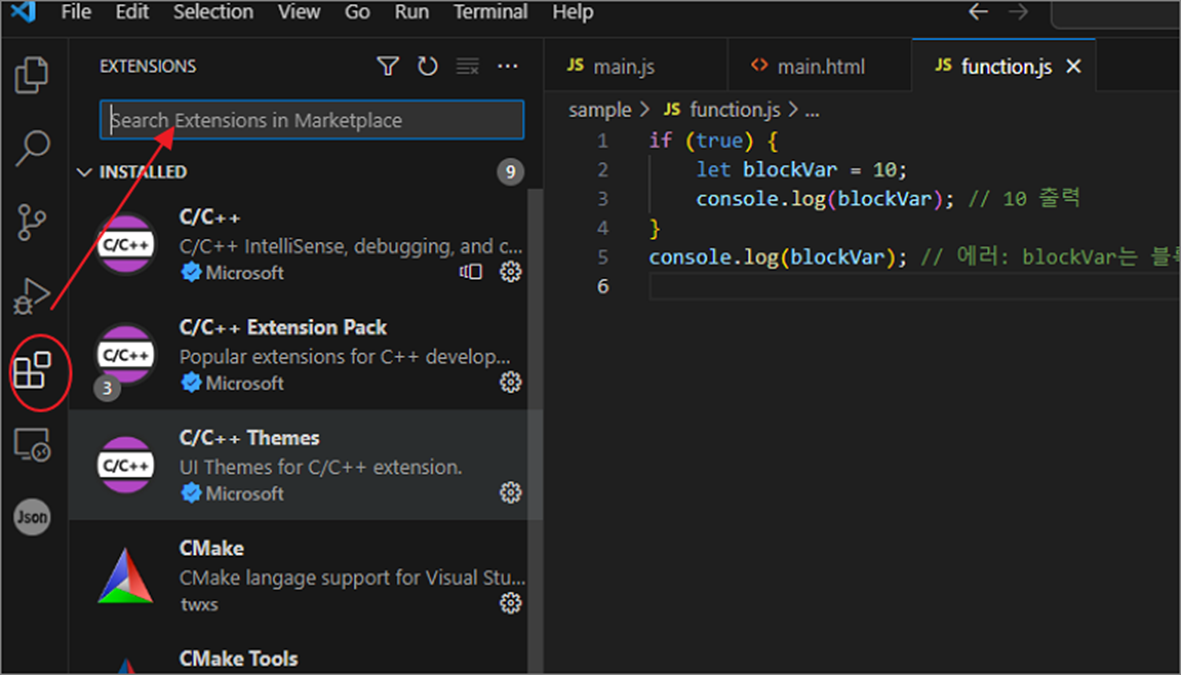Open the Source Control view
This screenshot has width=1181, height=675.
(32, 221)
